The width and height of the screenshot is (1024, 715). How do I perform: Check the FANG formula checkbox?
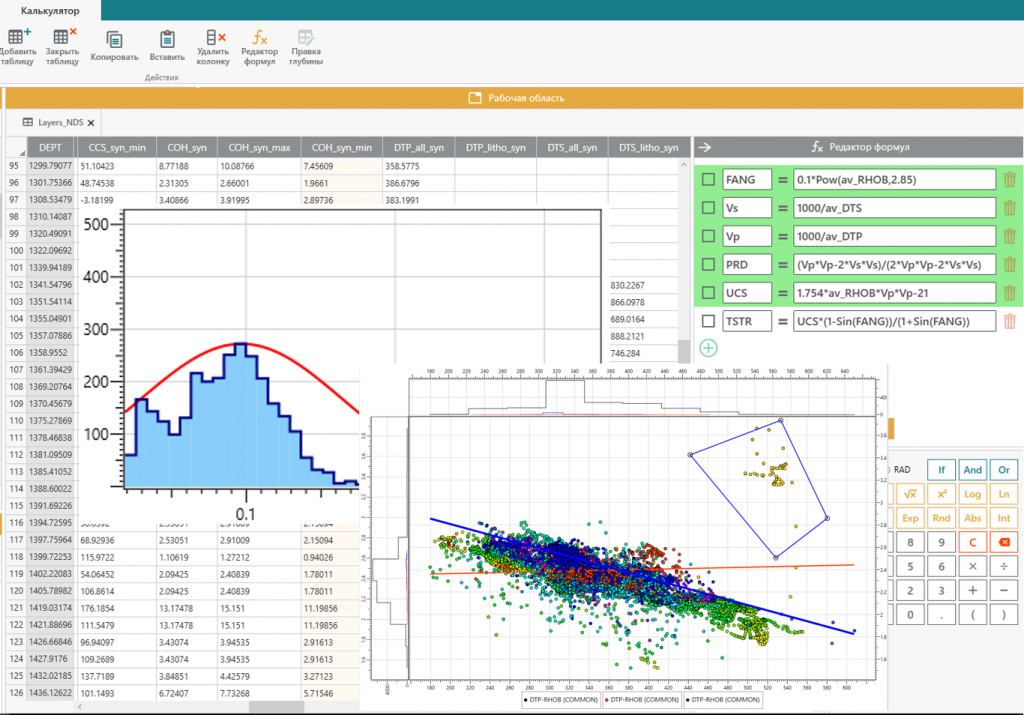tap(708, 180)
